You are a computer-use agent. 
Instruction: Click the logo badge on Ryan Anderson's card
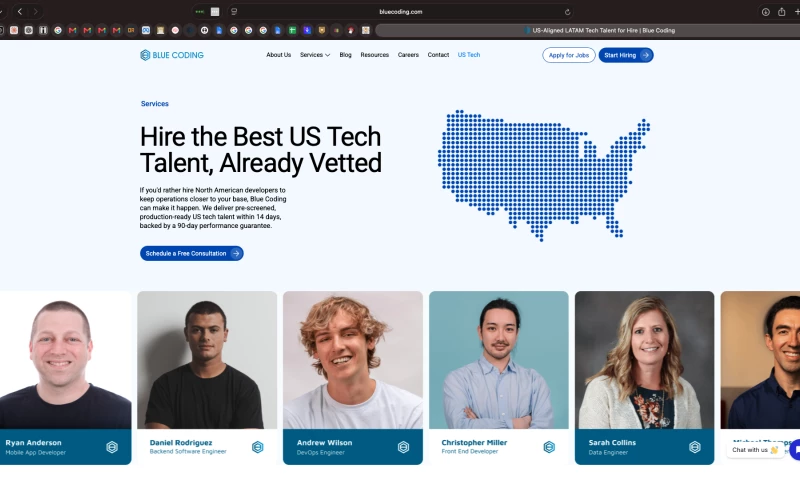(x=112, y=447)
